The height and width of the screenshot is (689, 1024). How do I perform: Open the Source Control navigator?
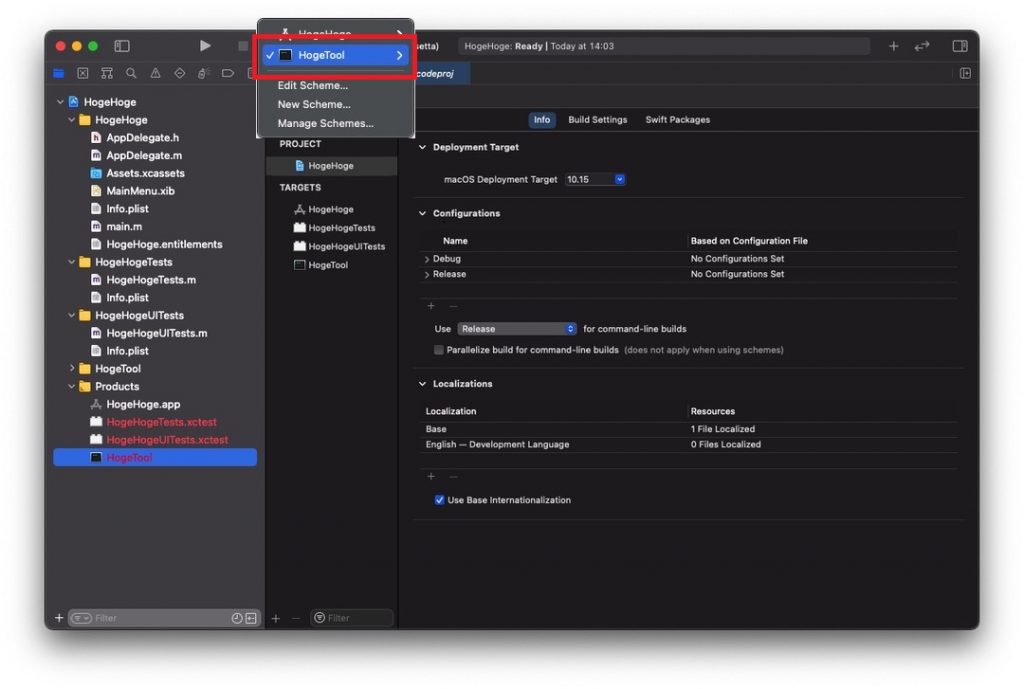pyautogui.click(x=83, y=73)
